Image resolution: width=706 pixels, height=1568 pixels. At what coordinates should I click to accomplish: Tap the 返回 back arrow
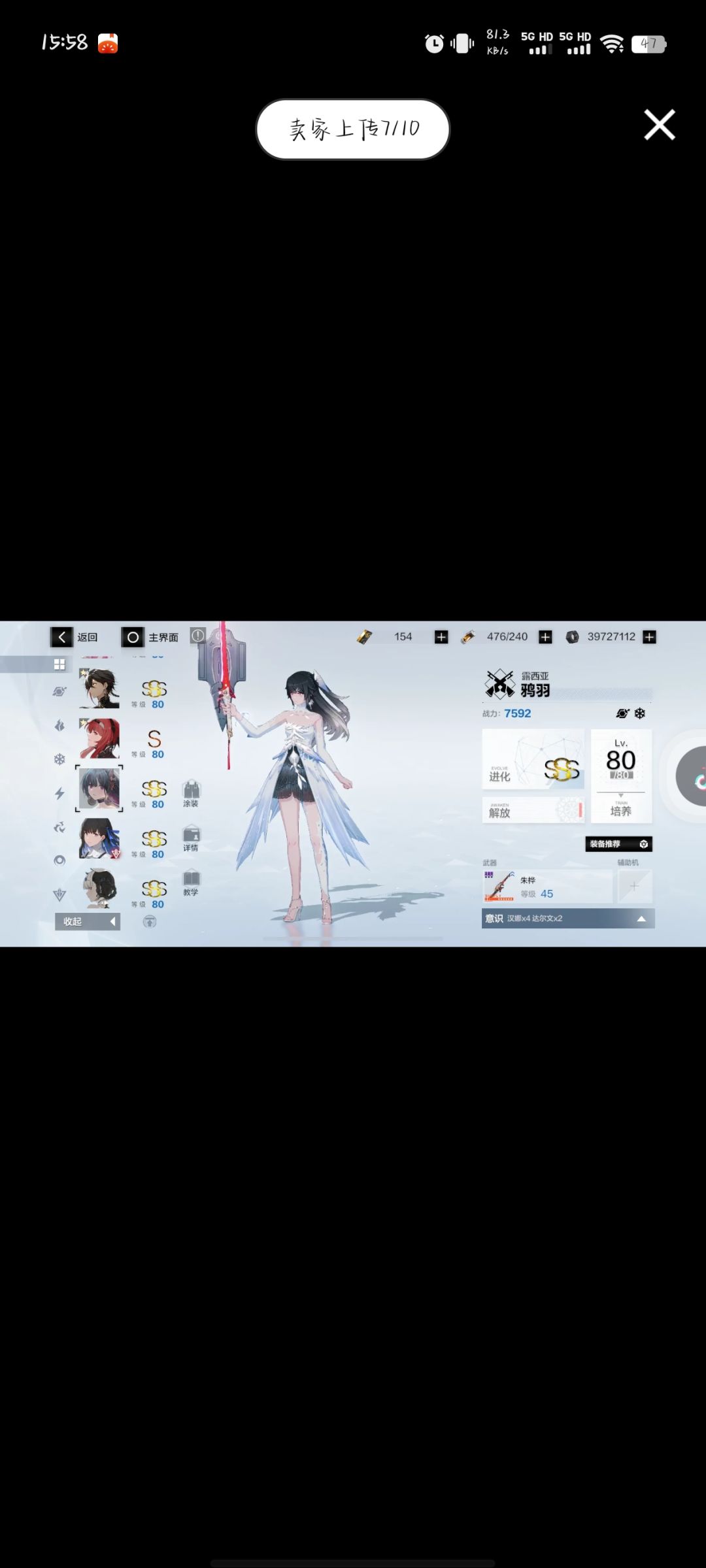(61, 637)
